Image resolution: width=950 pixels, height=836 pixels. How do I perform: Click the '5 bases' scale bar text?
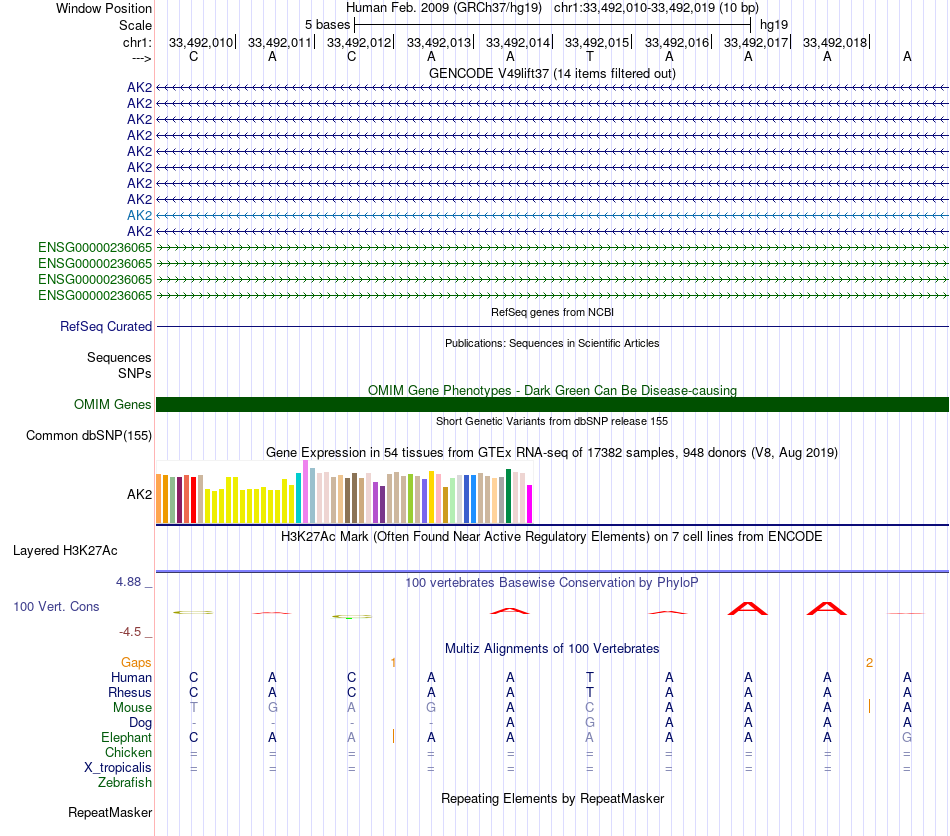[327, 25]
